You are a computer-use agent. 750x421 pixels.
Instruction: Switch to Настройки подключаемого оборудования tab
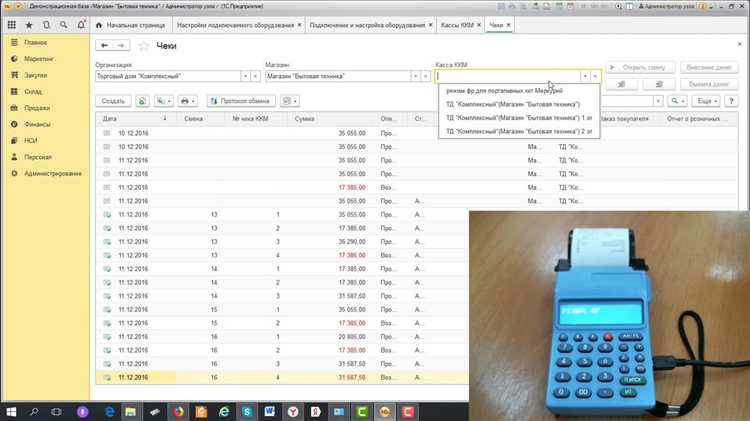pos(235,25)
